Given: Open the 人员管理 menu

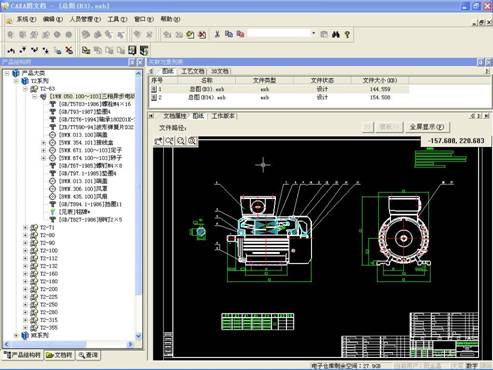Looking at the screenshot, I should point(85,19).
